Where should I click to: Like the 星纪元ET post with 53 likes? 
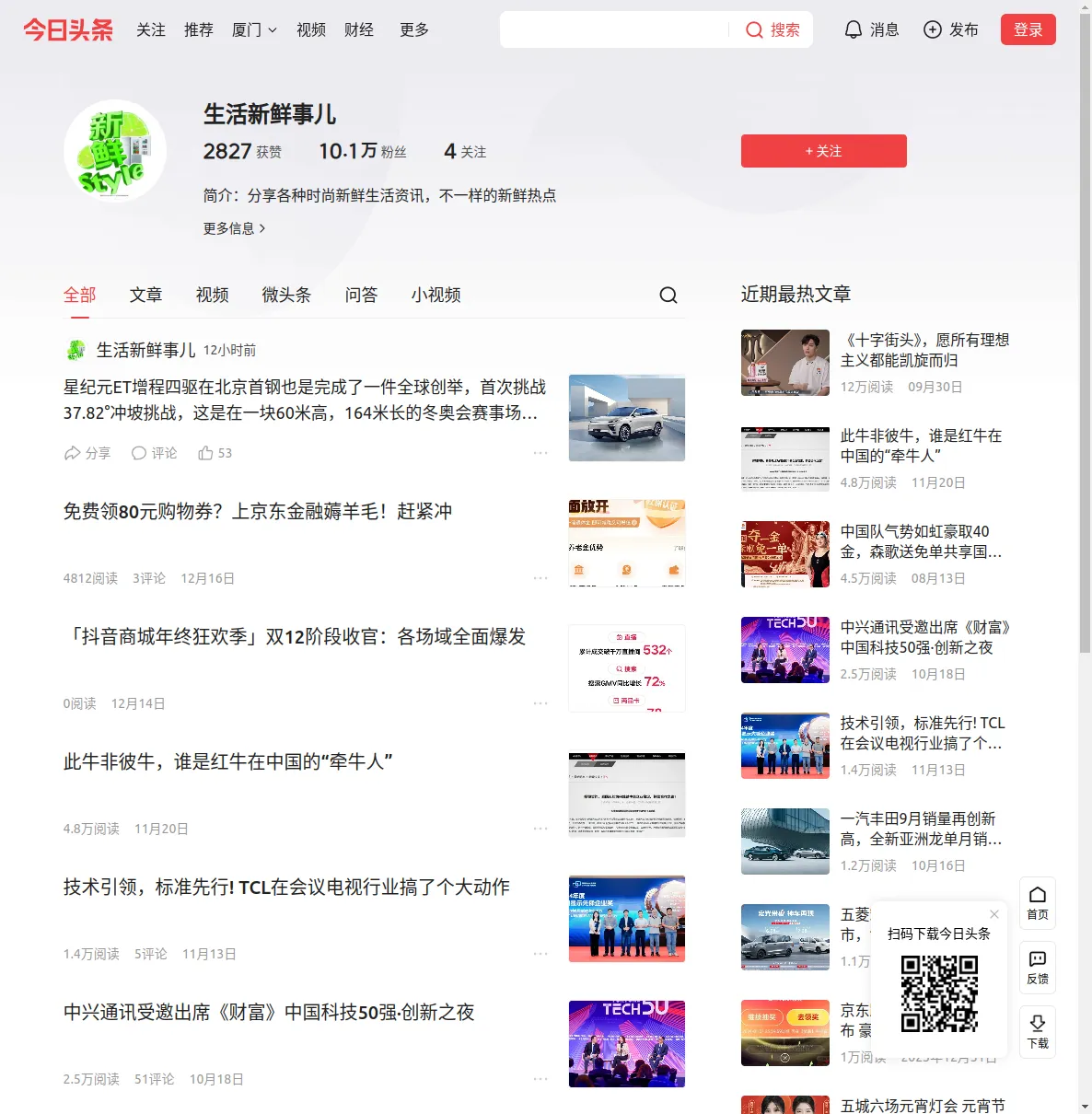pyautogui.click(x=215, y=453)
